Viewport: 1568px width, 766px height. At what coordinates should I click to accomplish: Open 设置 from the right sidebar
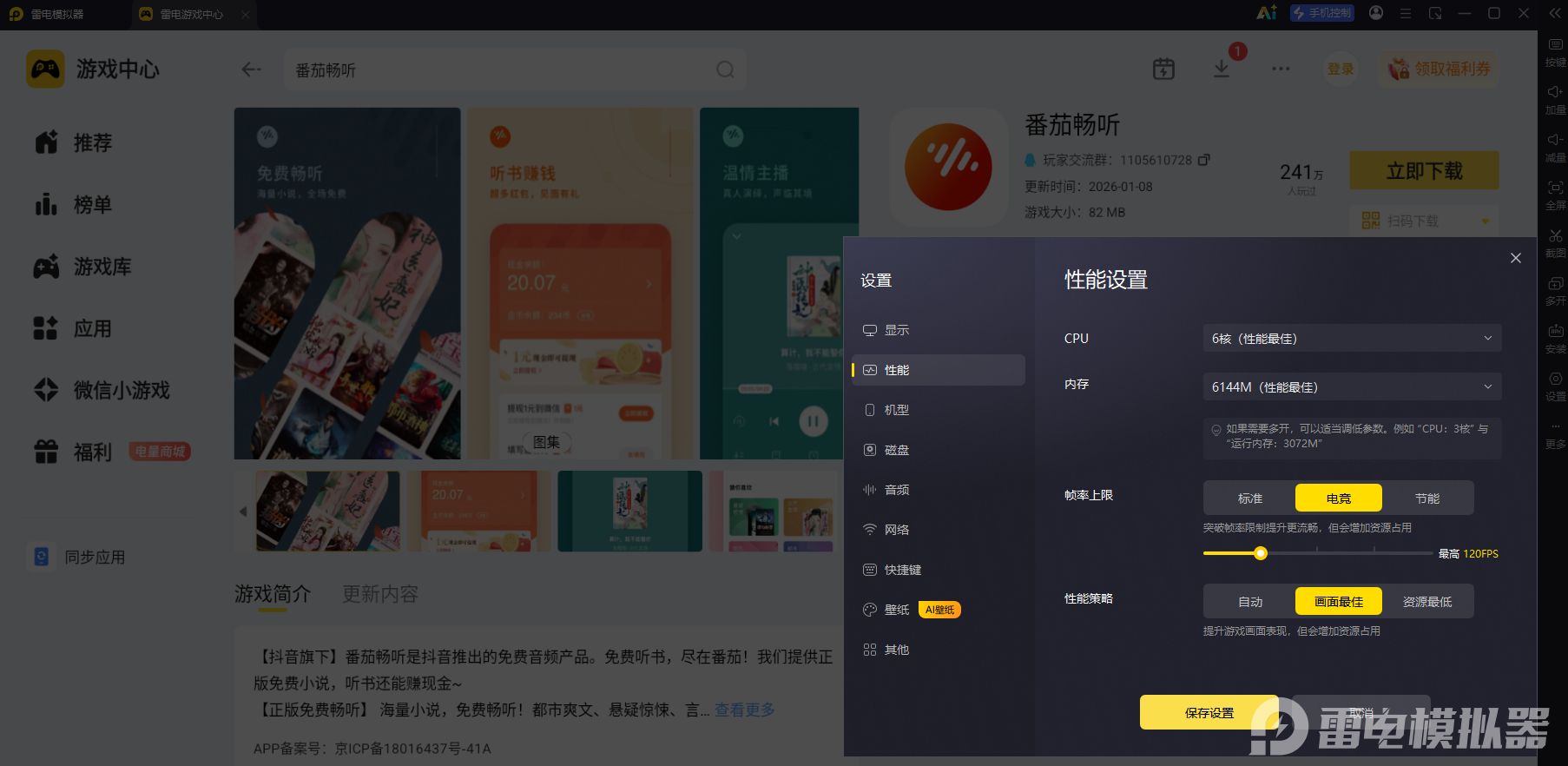click(x=1555, y=386)
